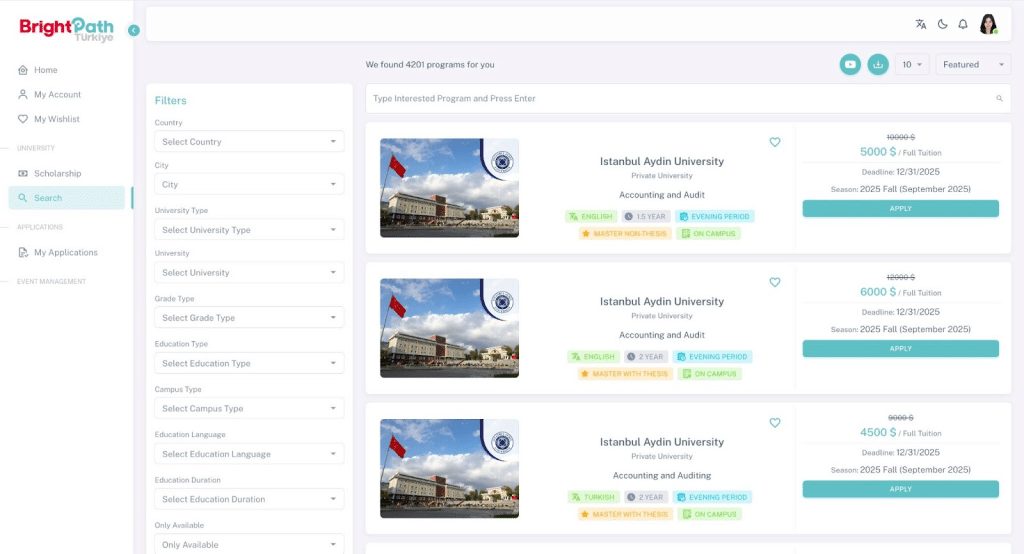Click the download results icon button
The image size is (1024, 554).
click(878, 64)
